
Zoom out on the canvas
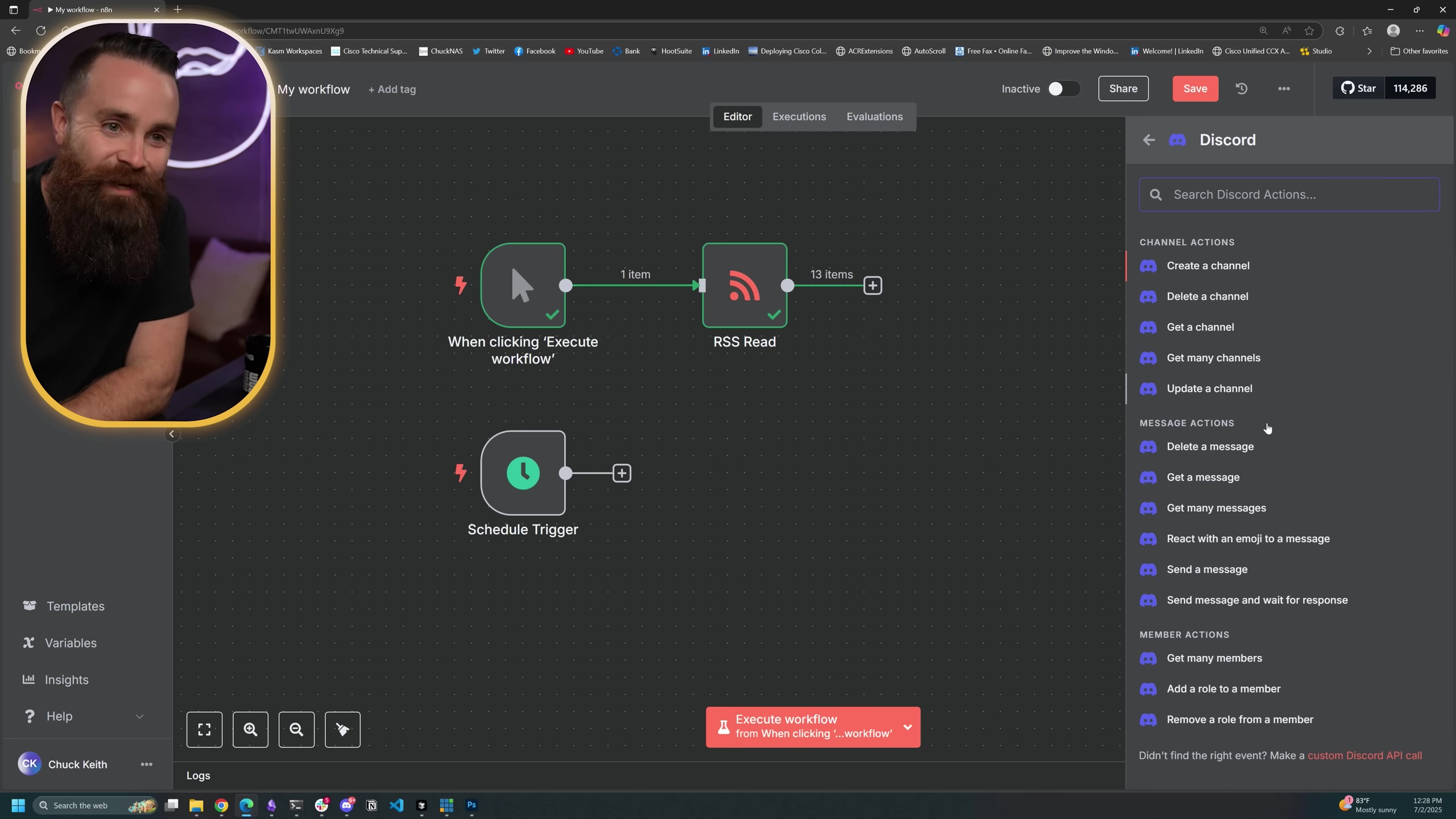(x=296, y=730)
